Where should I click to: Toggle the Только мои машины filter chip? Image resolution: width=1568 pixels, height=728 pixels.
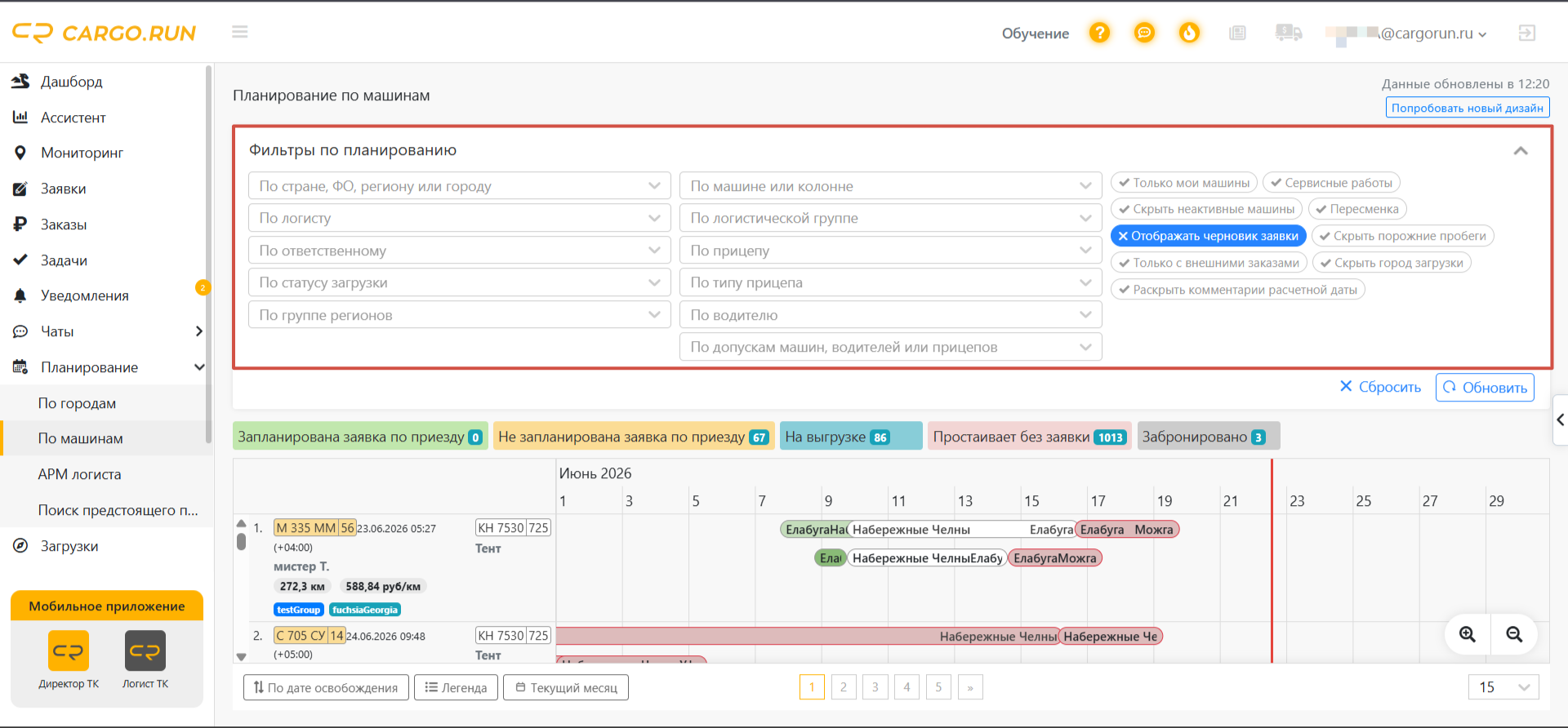[x=1184, y=183]
